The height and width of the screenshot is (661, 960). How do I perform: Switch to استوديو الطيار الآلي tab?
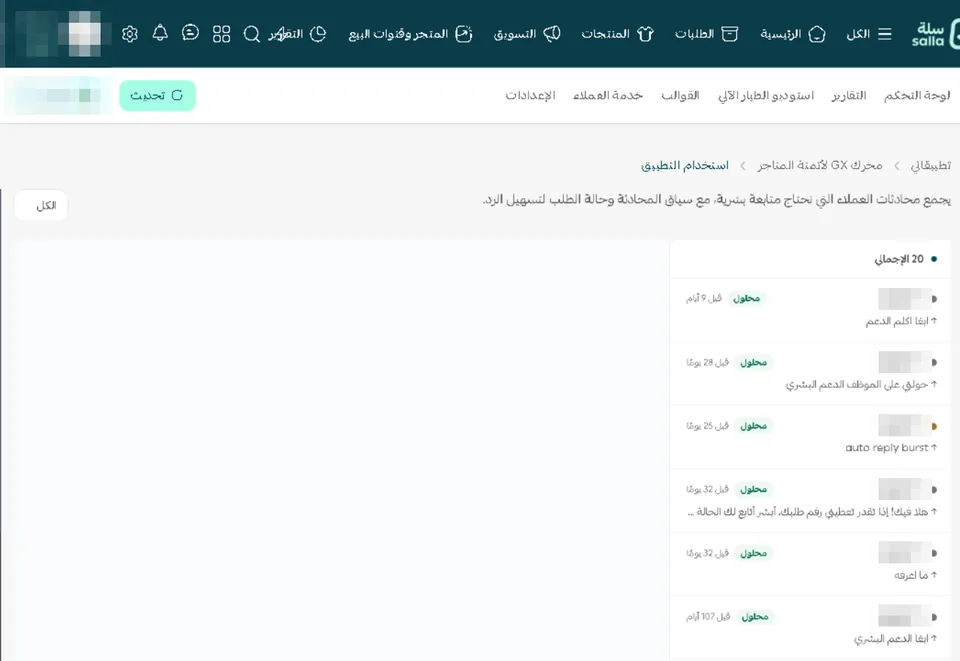click(766, 95)
